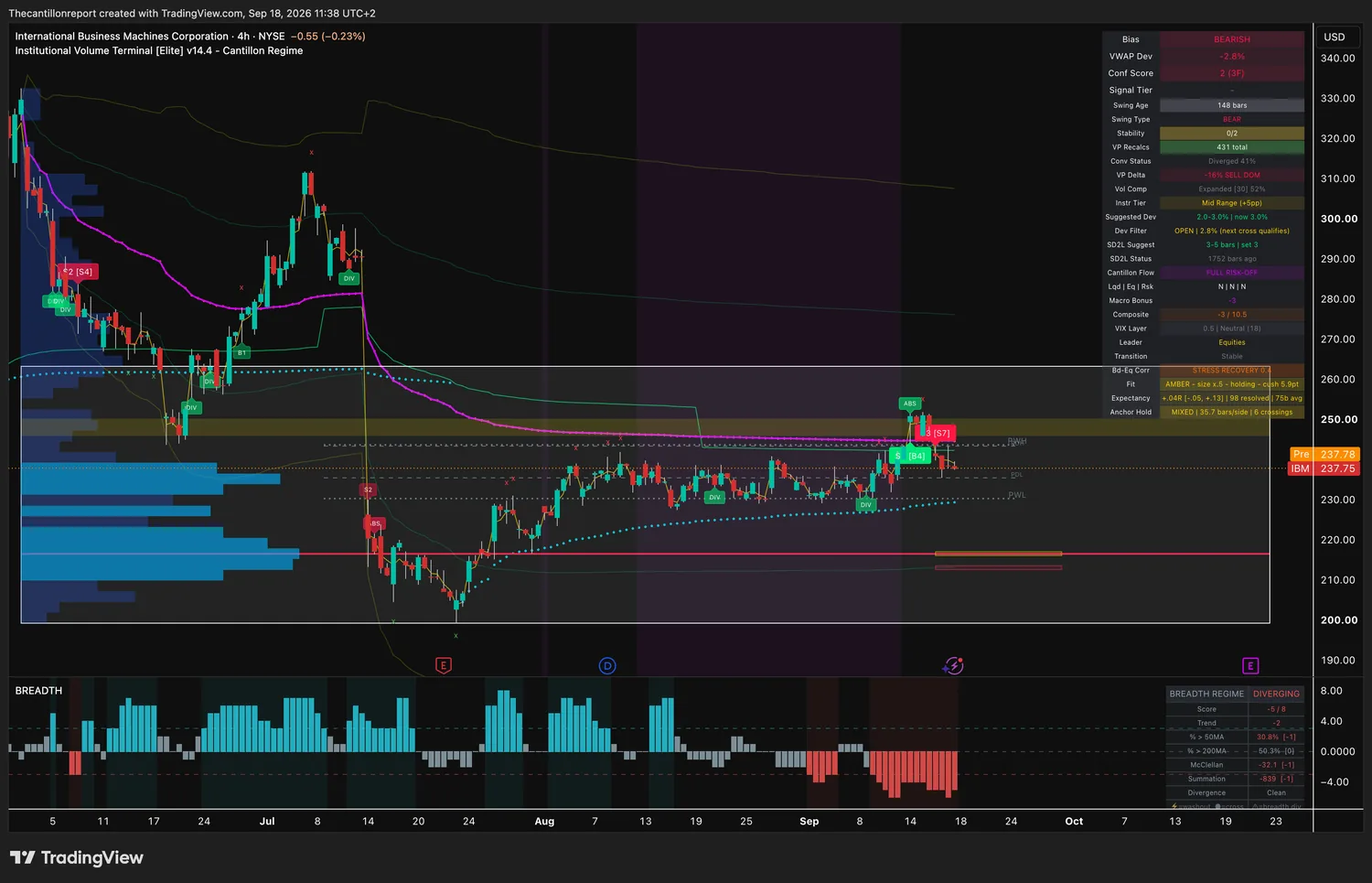Click the red [S7] sell signal label
Viewport: 1372px width, 883px height.
(x=937, y=433)
